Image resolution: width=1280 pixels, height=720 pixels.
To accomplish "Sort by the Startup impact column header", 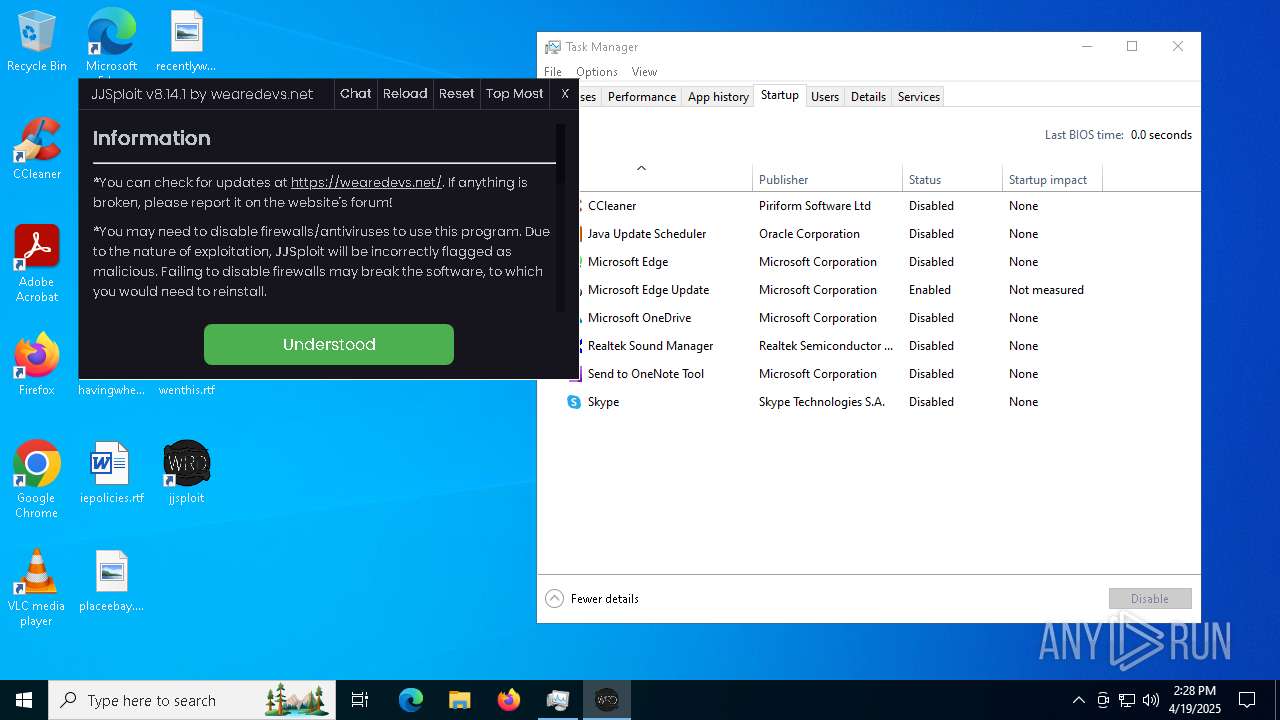I will (1052, 179).
